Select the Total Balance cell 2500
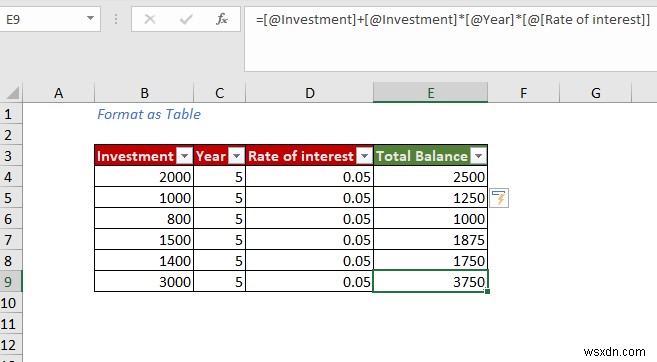 (430, 177)
